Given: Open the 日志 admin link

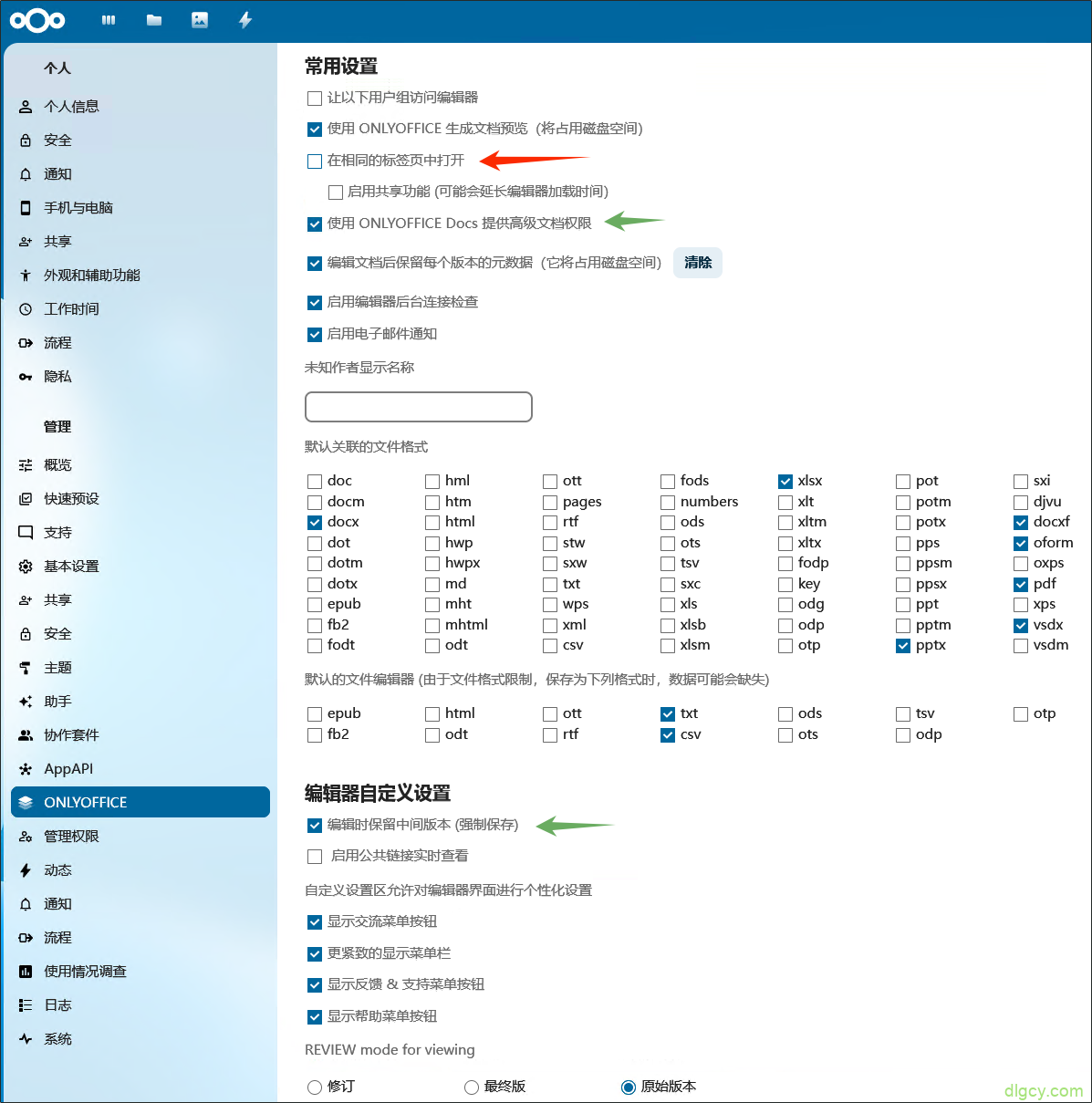Looking at the screenshot, I should [x=140, y=1005].
